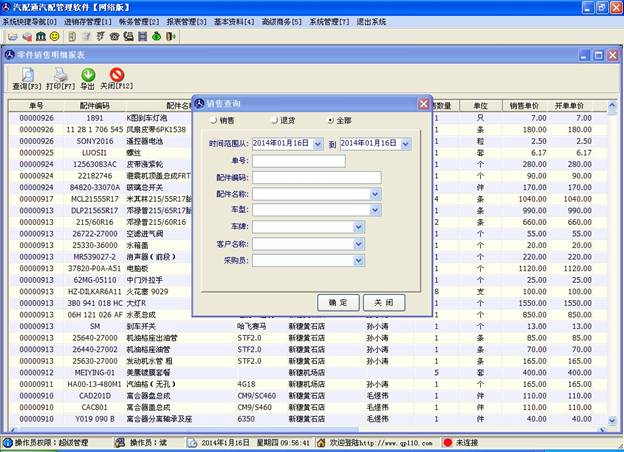This screenshot has width=624, height=452.
Task: Click the green 导出 export icon
Action: pos(88,75)
